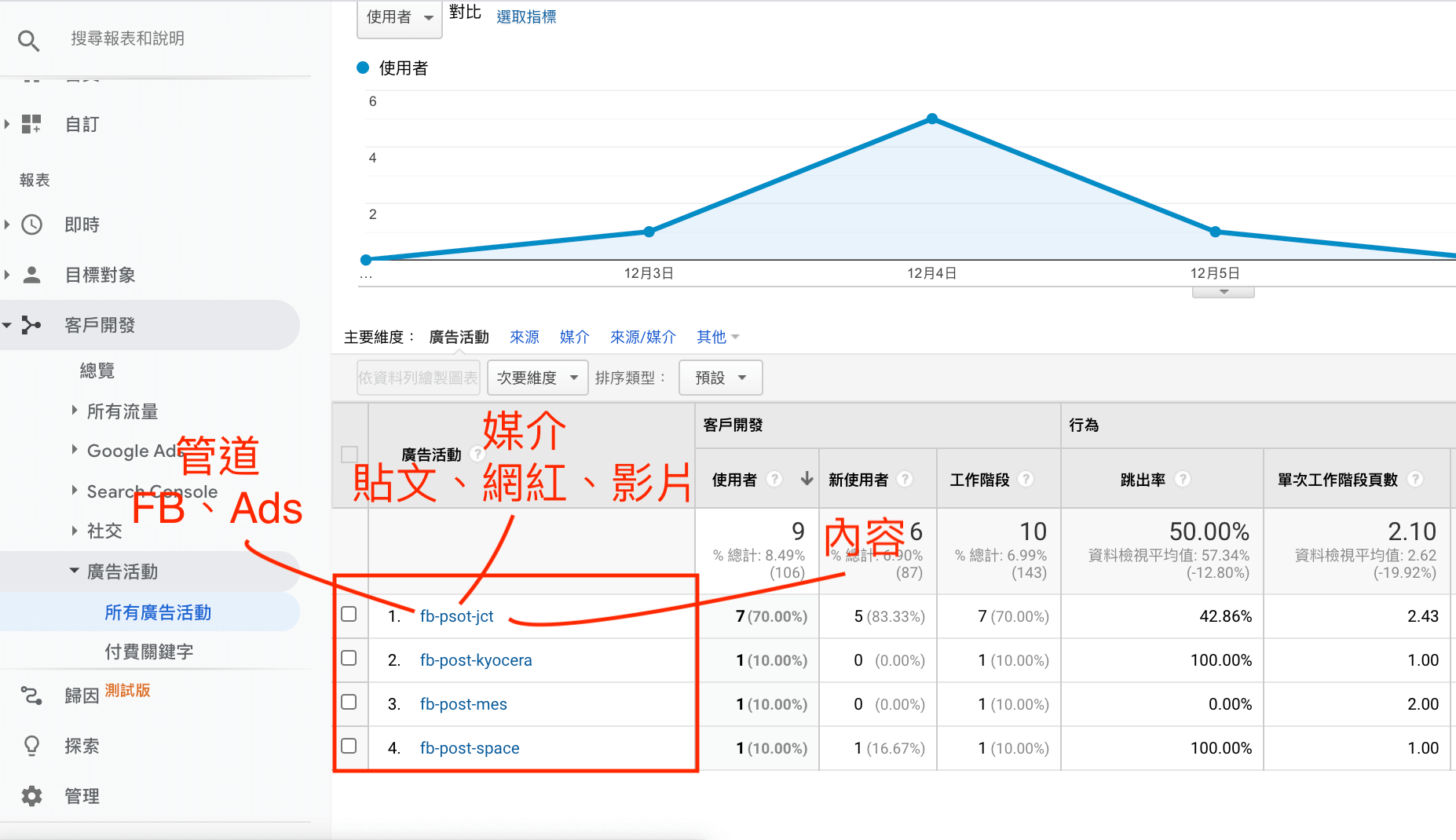Check the fb-post-mes row checkbox
This screenshot has height=840, width=1456.
coord(349,702)
